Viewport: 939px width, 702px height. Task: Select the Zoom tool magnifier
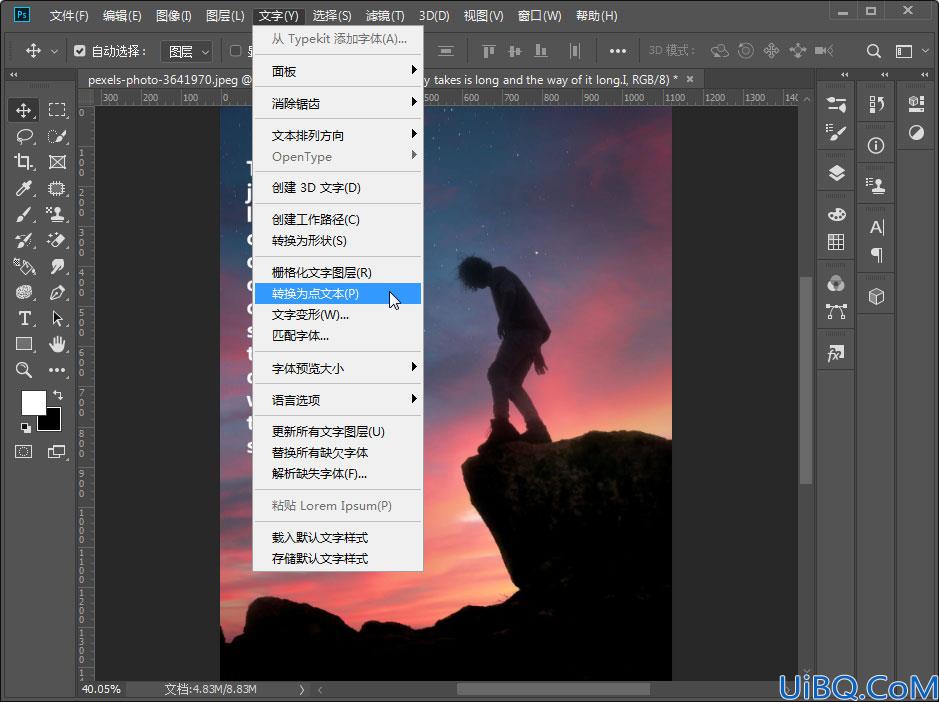[x=23, y=370]
